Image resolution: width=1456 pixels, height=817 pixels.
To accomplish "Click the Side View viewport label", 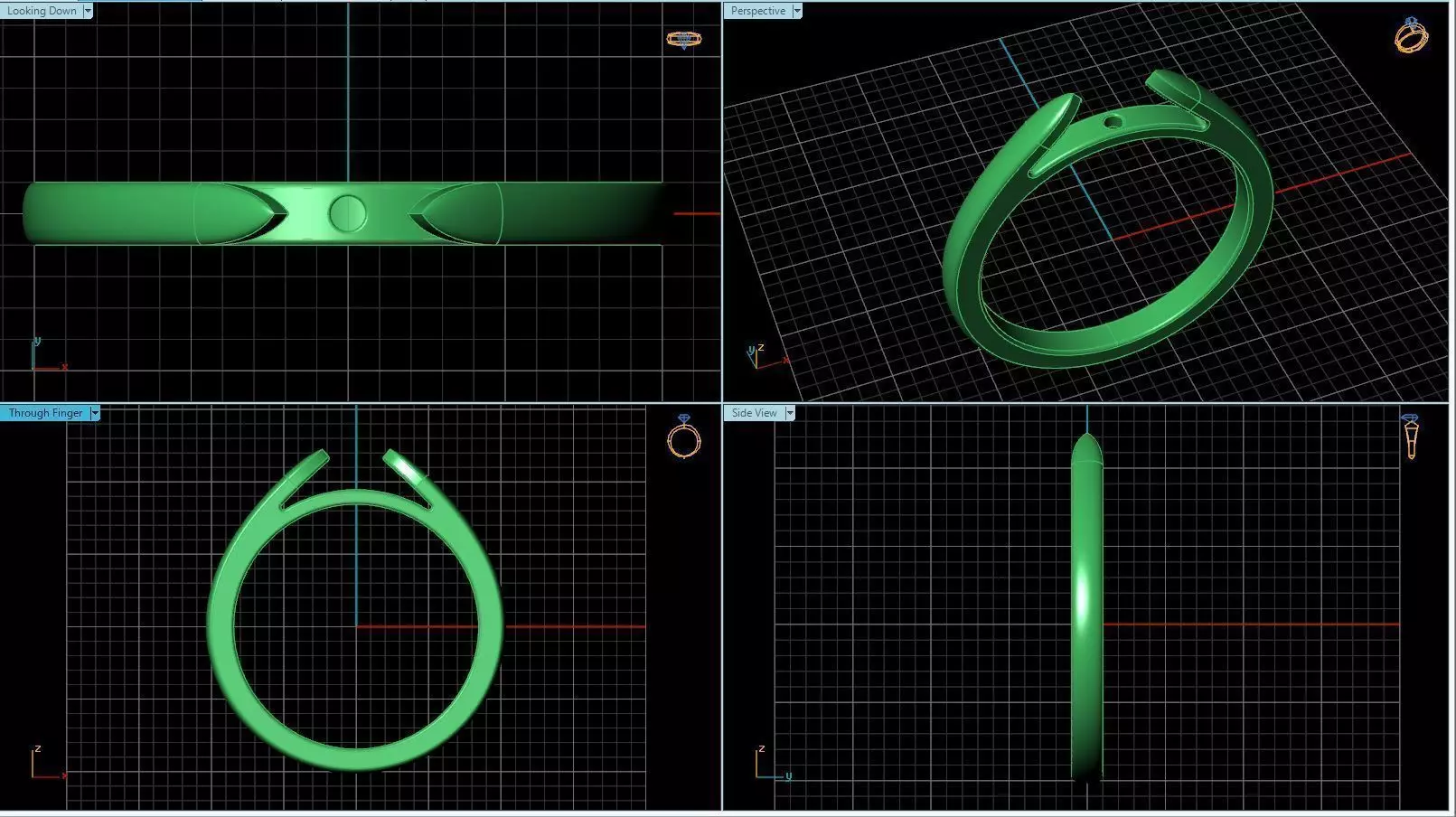I will point(754,413).
